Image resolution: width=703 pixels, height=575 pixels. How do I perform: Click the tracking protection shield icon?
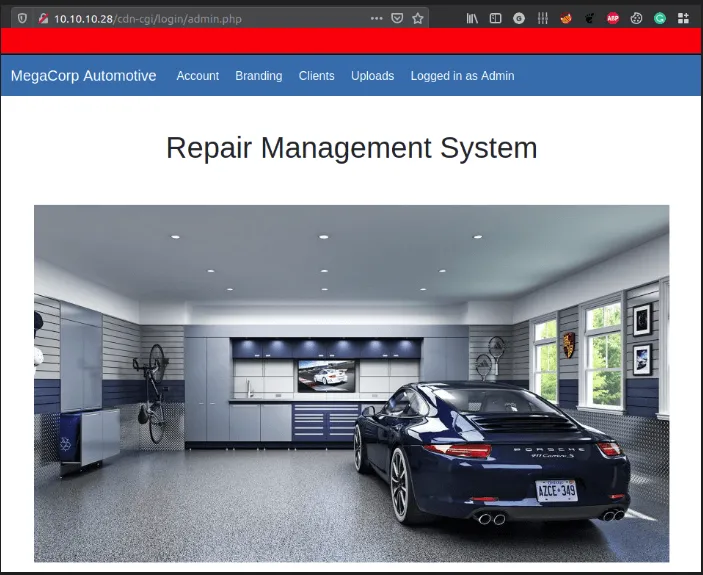point(23,18)
